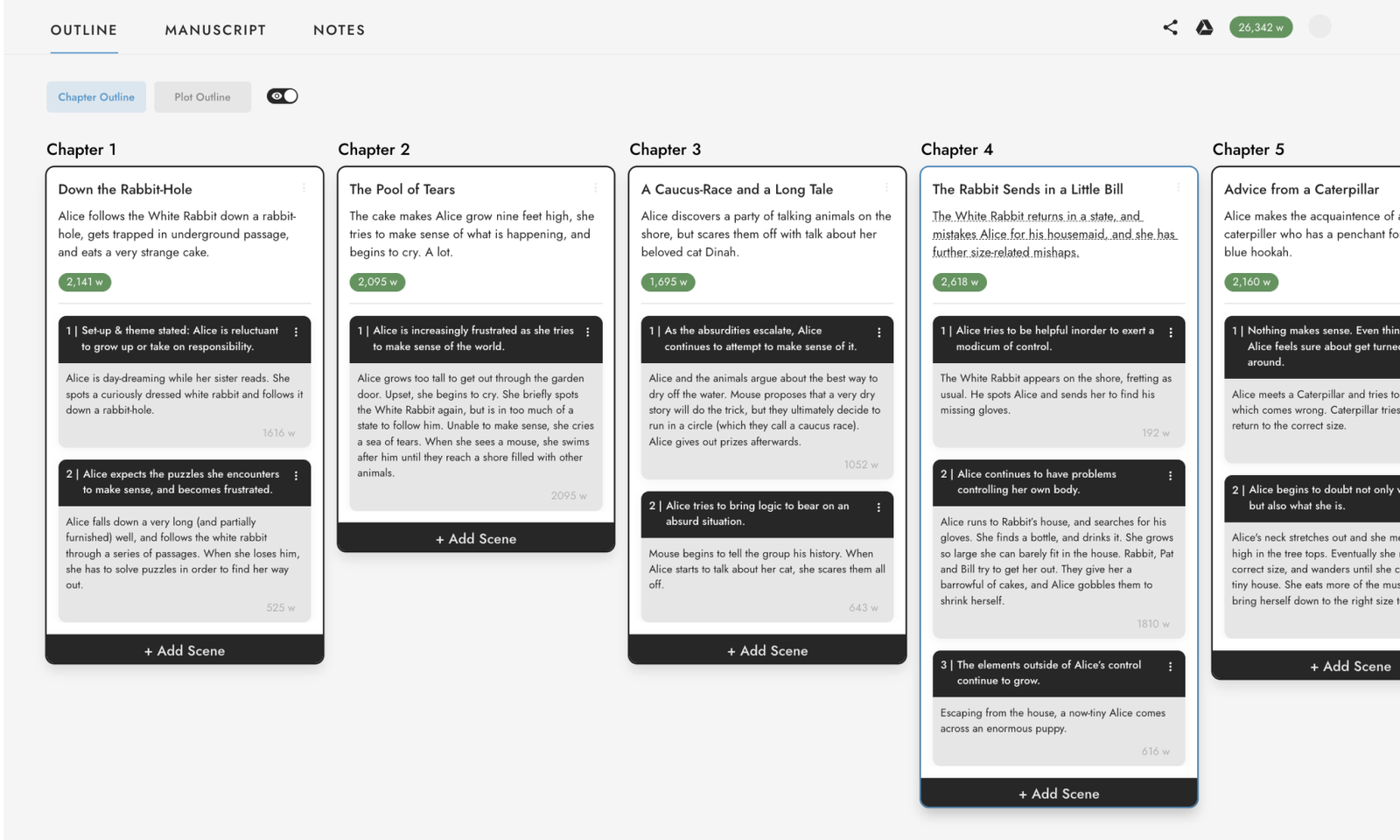This screenshot has height=840, width=1400.
Task: Click the kebab on 'Alice tries to bring logic' scene
Action: pyautogui.click(x=879, y=507)
